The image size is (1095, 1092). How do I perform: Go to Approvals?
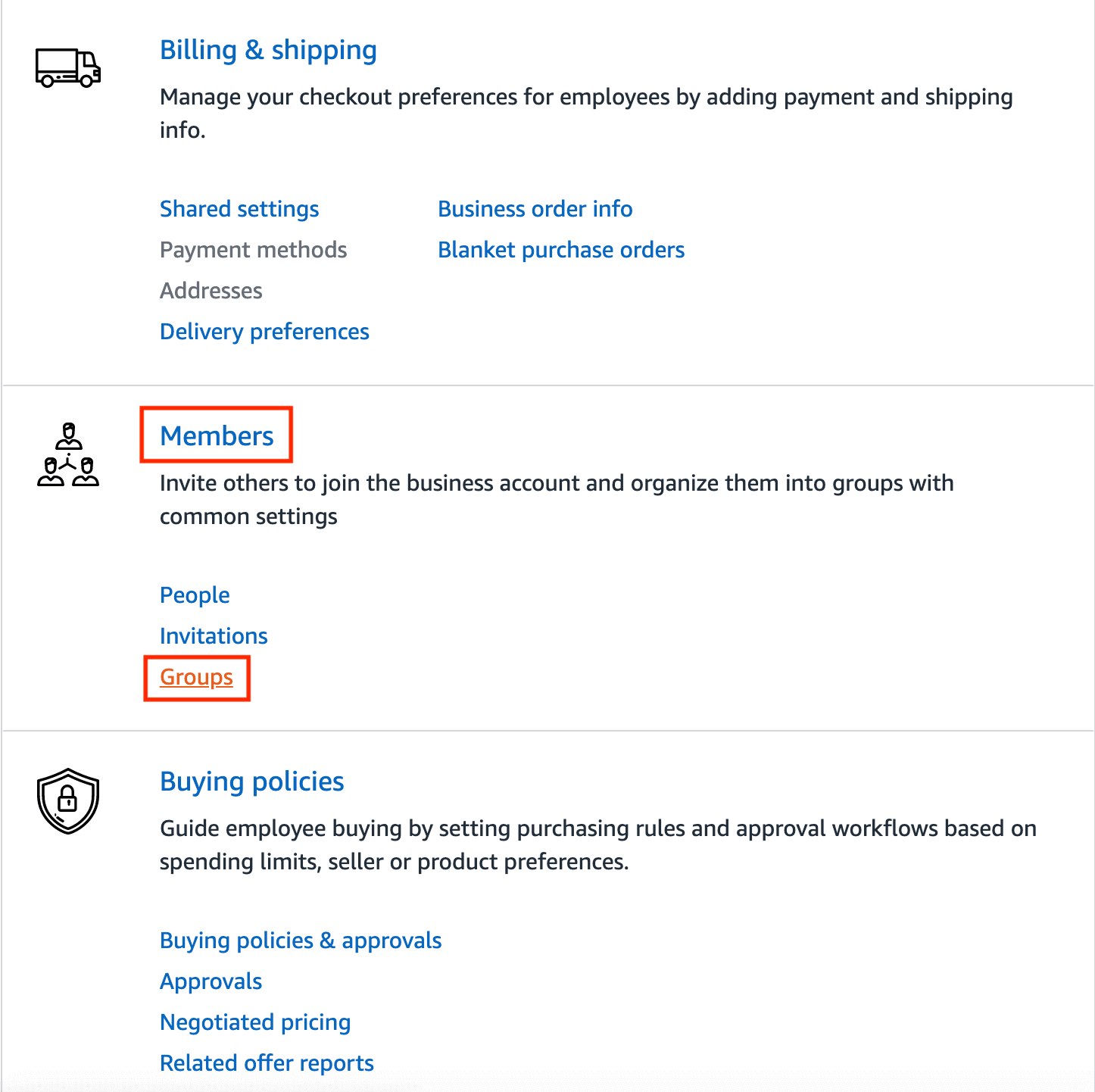(x=211, y=981)
